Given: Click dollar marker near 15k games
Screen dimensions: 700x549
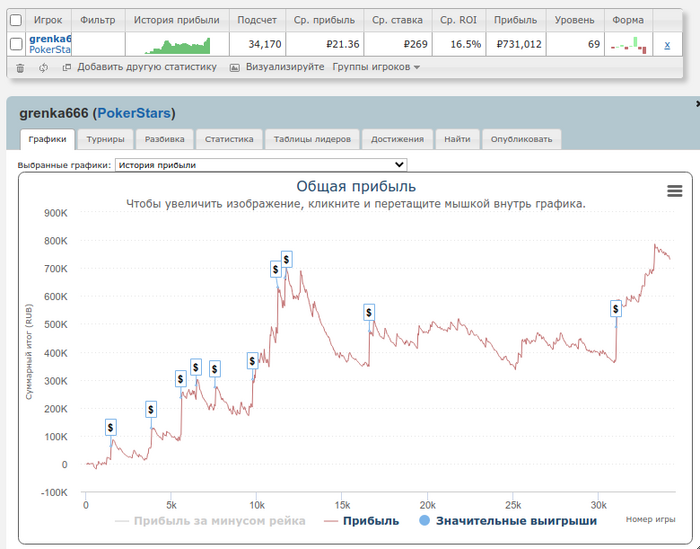Looking at the screenshot, I should pos(369,312).
